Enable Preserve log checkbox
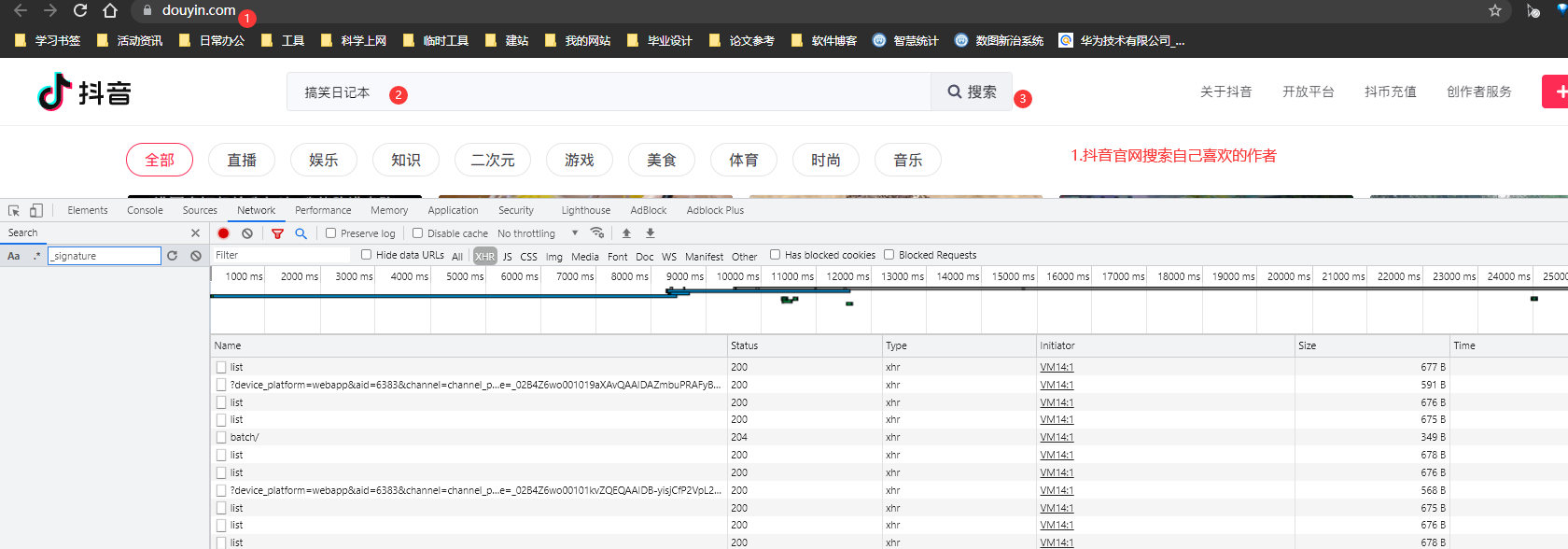Screen dimensions: 1568x549 pyautogui.click(x=330, y=233)
